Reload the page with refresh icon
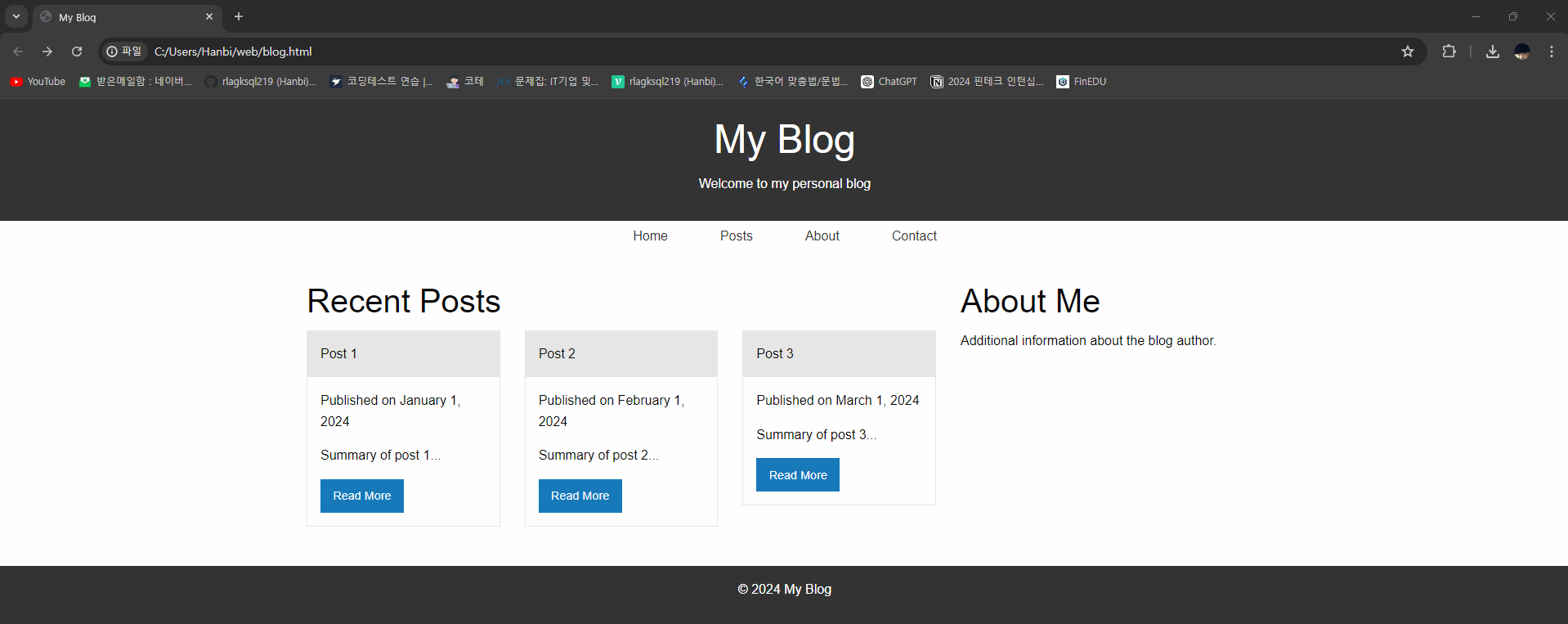Screen dimensions: 1568x624 pyautogui.click(x=77, y=52)
